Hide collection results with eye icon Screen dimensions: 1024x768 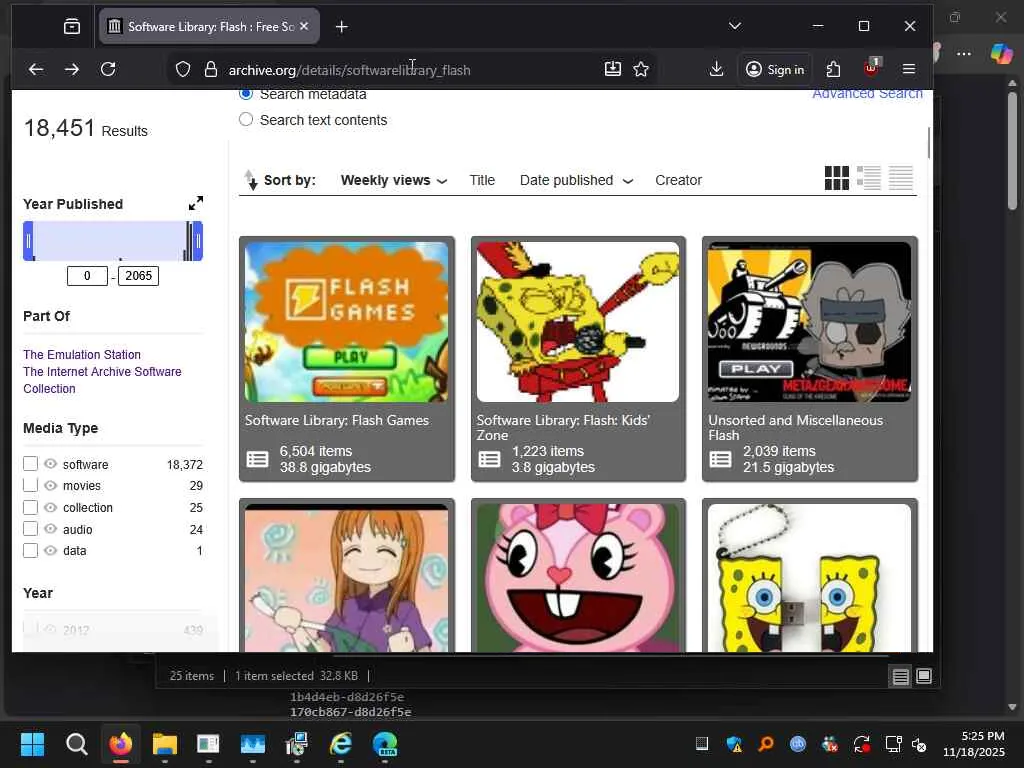pyautogui.click(x=50, y=507)
